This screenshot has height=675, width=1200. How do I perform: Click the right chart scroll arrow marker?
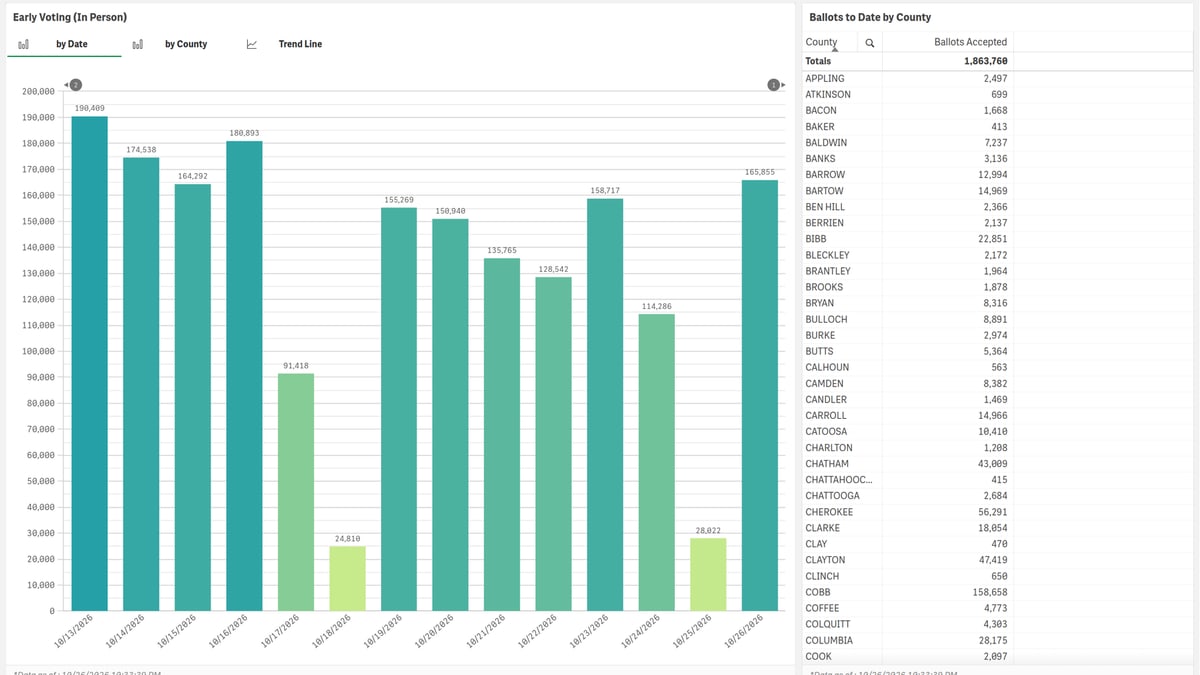tap(776, 84)
